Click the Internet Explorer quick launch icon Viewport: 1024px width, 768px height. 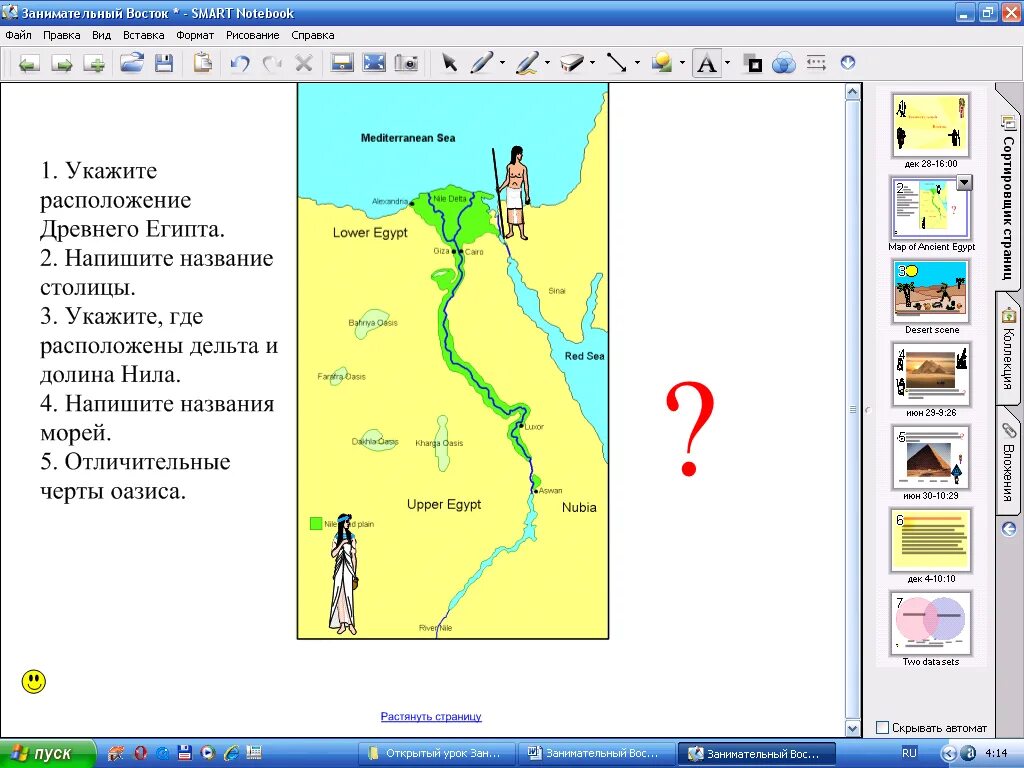click(x=231, y=754)
